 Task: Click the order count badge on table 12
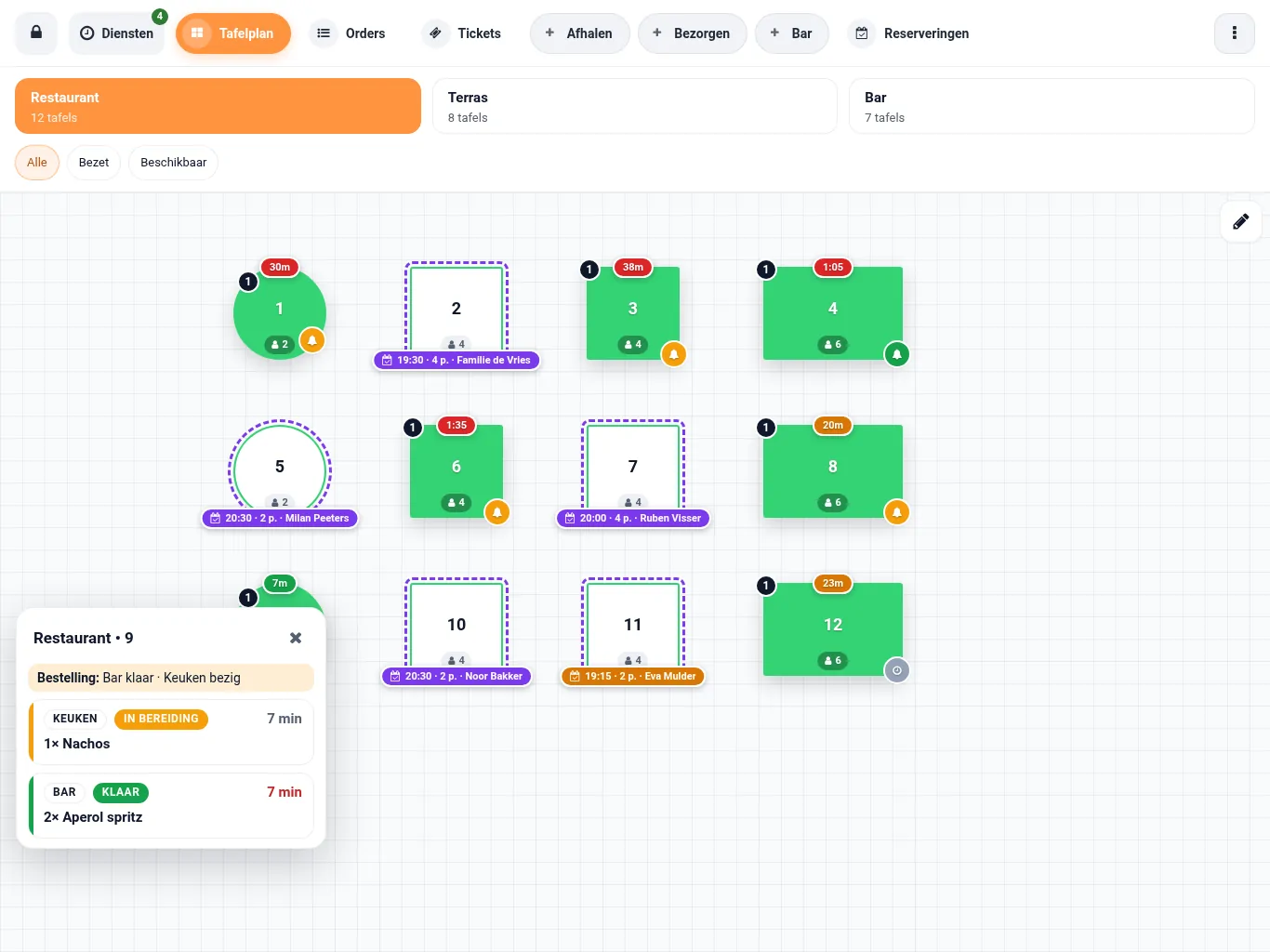click(x=766, y=586)
